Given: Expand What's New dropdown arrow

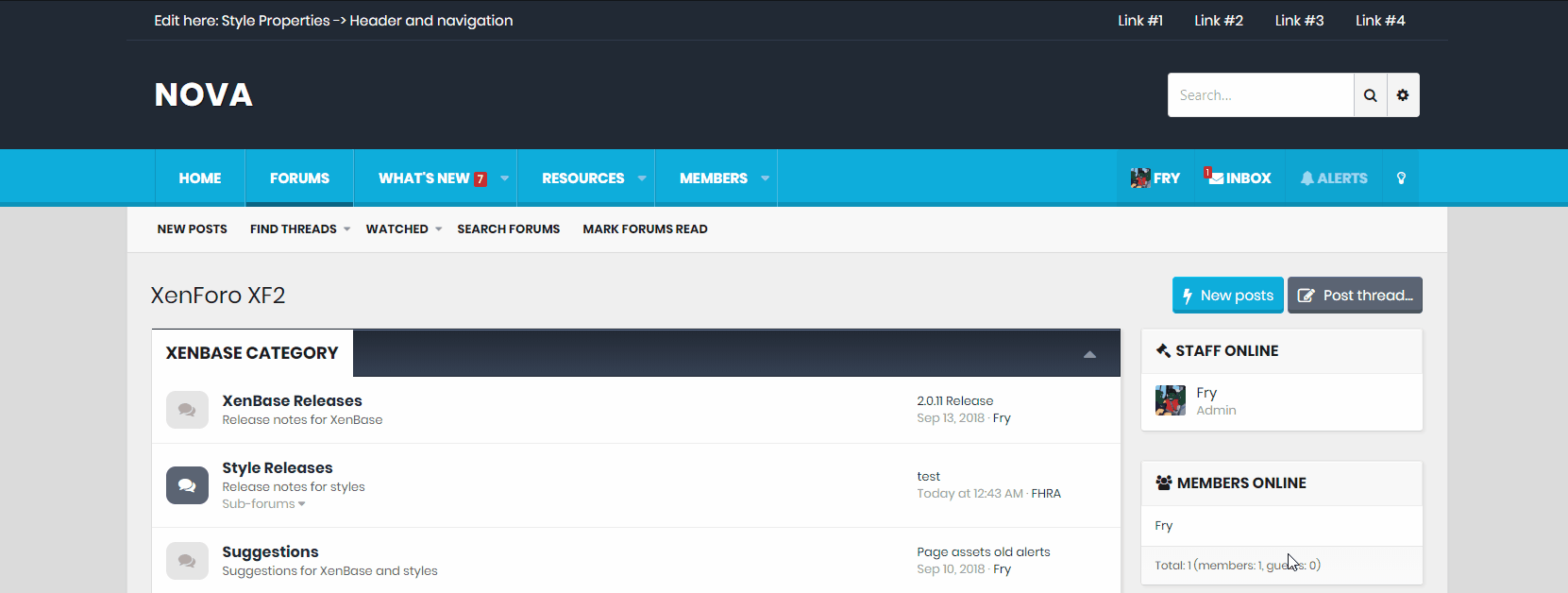Looking at the screenshot, I should (x=505, y=178).
